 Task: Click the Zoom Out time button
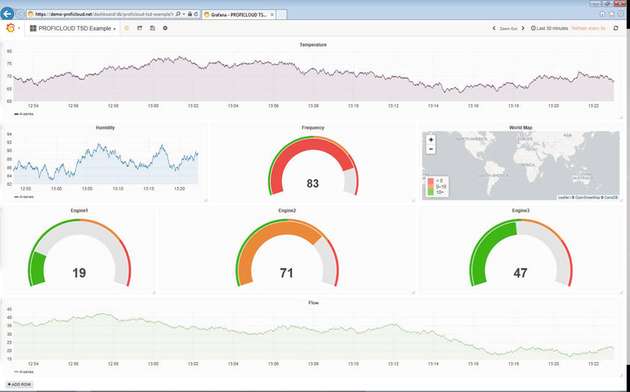point(508,29)
